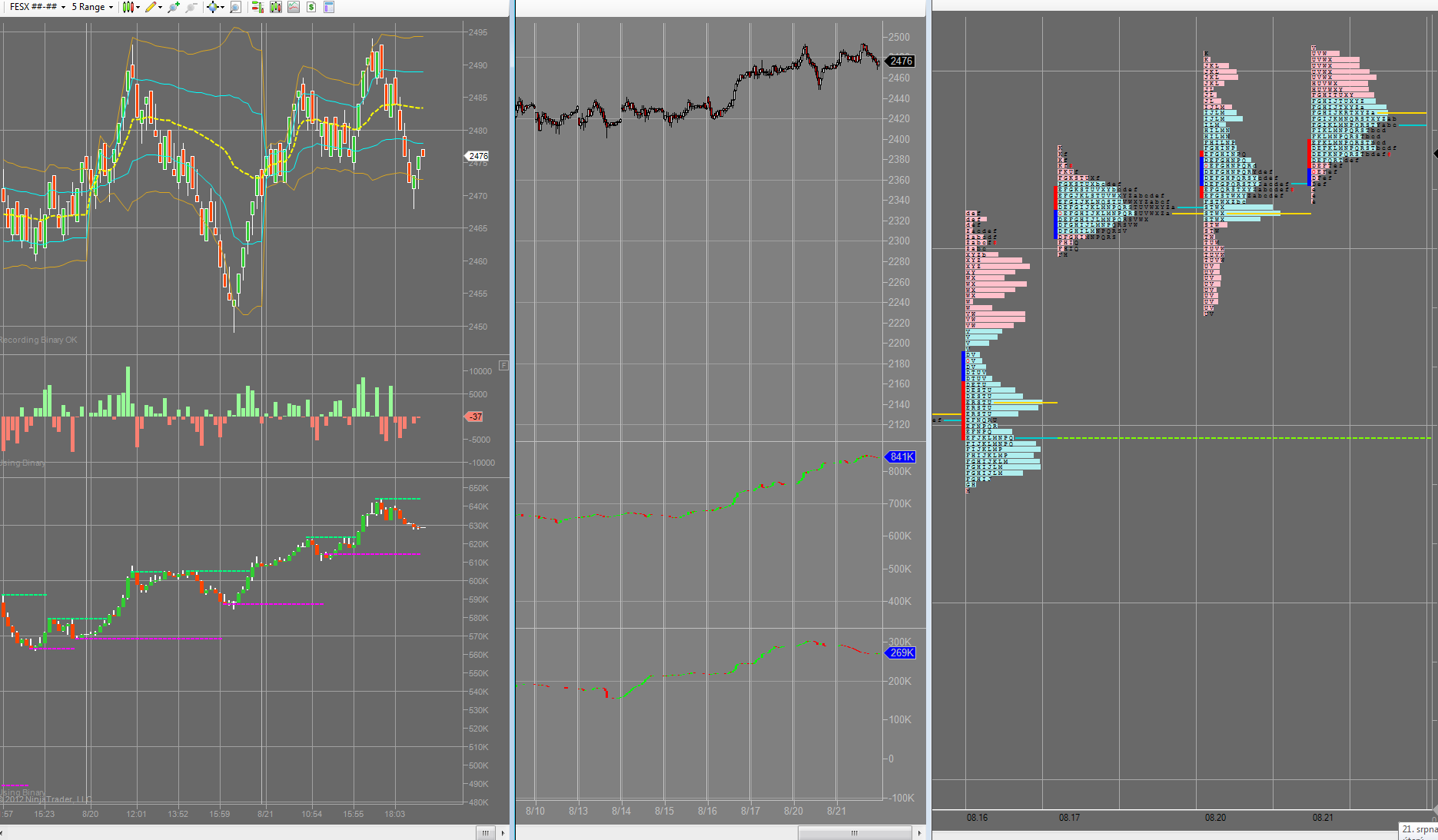Image resolution: width=1438 pixels, height=840 pixels.
Task: Click the zoom out magnifier icon
Action: 191,7
